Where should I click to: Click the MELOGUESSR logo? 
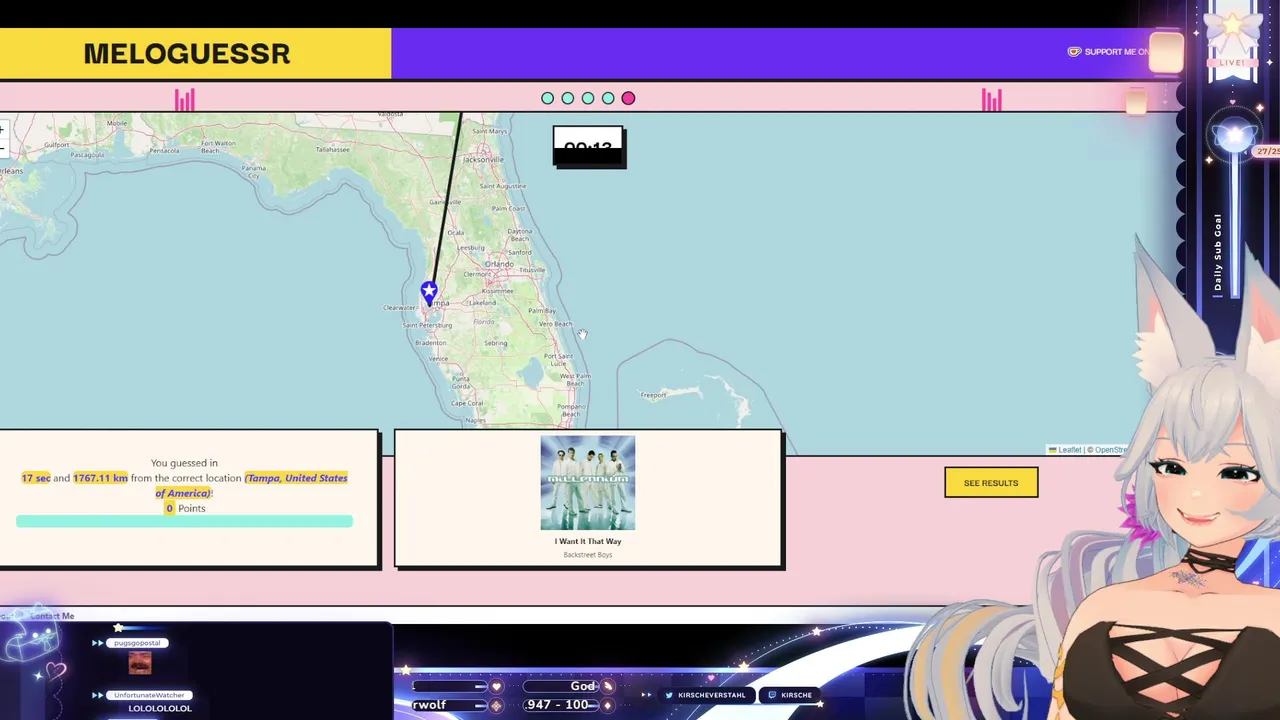tap(187, 54)
